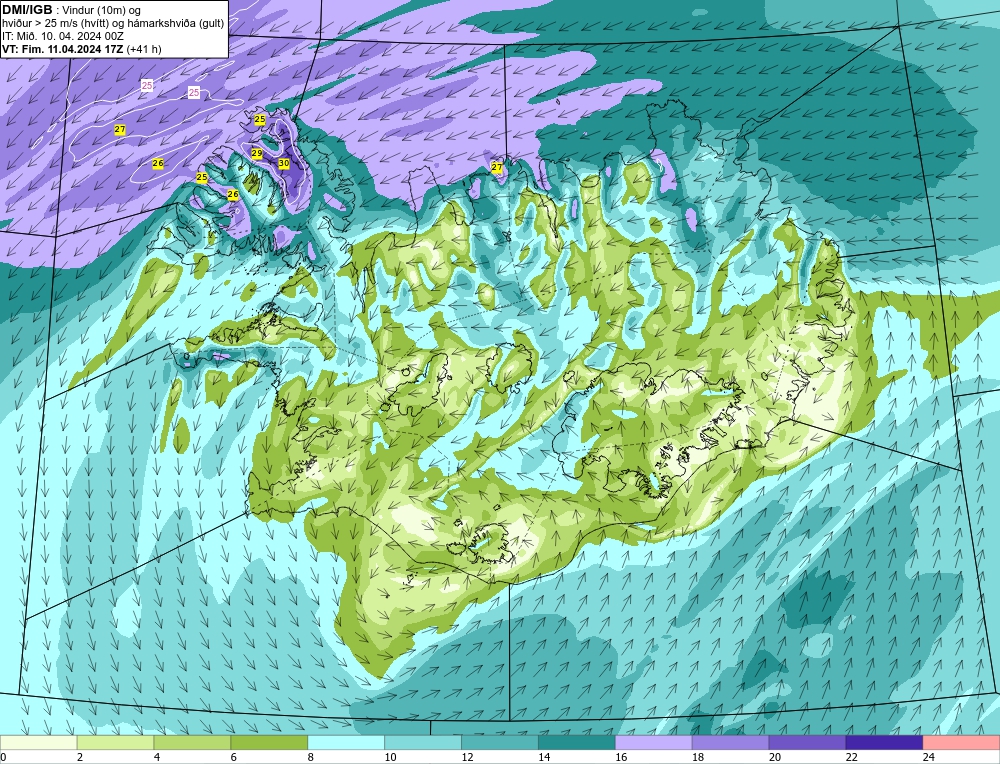The height and width of the screenshot is (764, 1000).
Task: Click the legend scale number 20
Action: click(775, 757)
